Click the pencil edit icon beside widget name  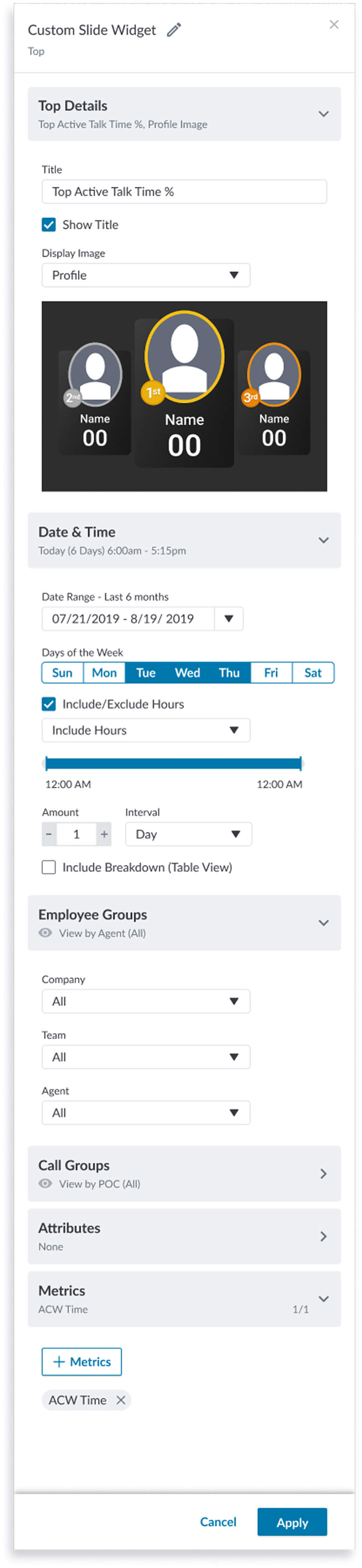(174, 30)
